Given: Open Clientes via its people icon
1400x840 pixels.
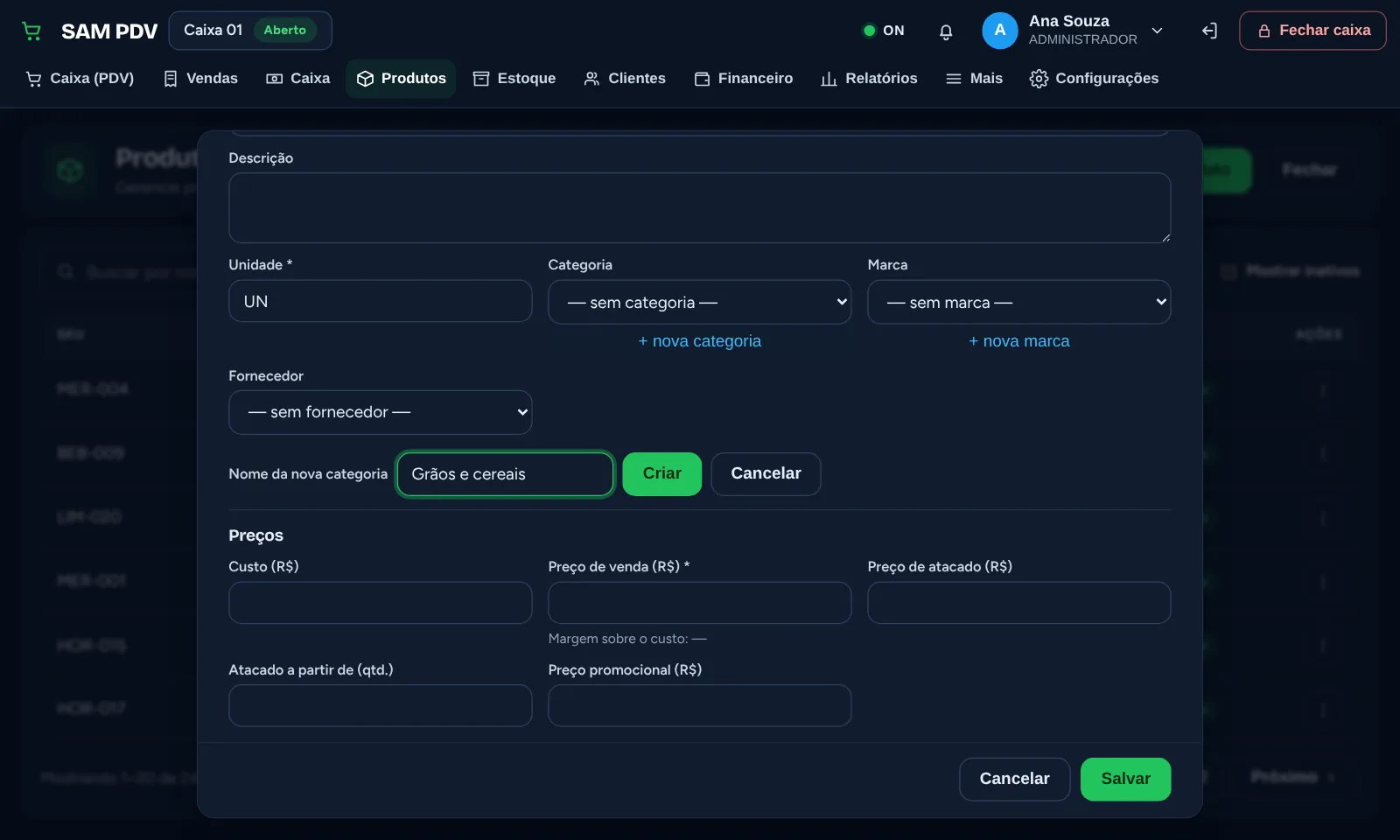Looking at the screenshot, I should [x=591, y=79].
